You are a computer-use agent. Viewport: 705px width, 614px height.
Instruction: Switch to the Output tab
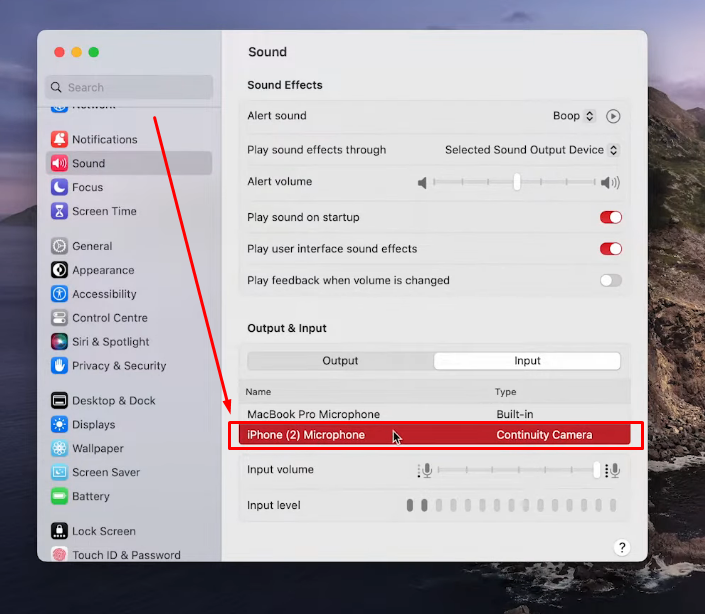coord(340,361)
